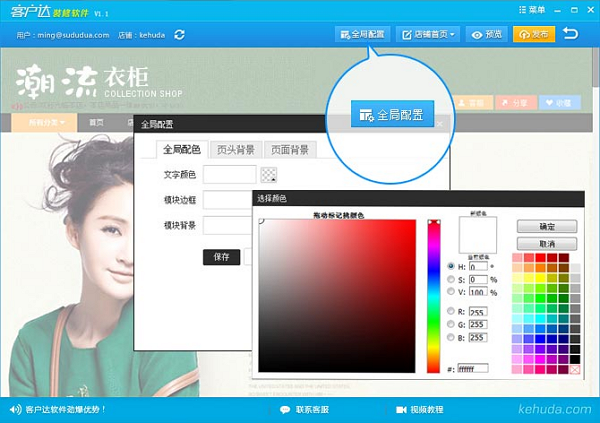600x423 pixels.
Task: Click the 模块背景 input field
Action: click(x=228, y=225)
